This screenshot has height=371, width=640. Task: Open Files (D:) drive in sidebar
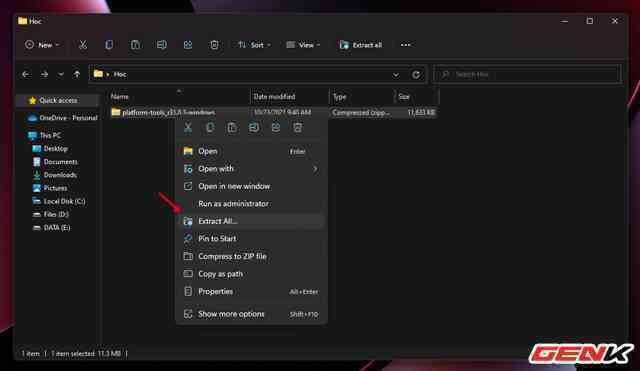click(51, 214)
